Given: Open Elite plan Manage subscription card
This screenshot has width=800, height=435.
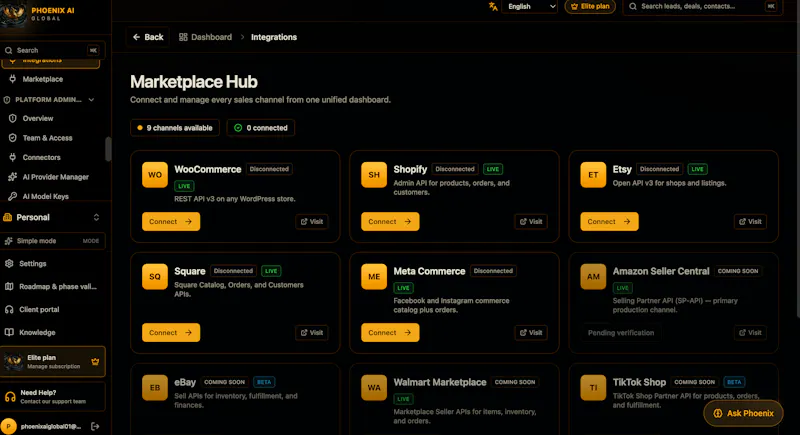Looking at the screenshot, I should coord(53,362).
